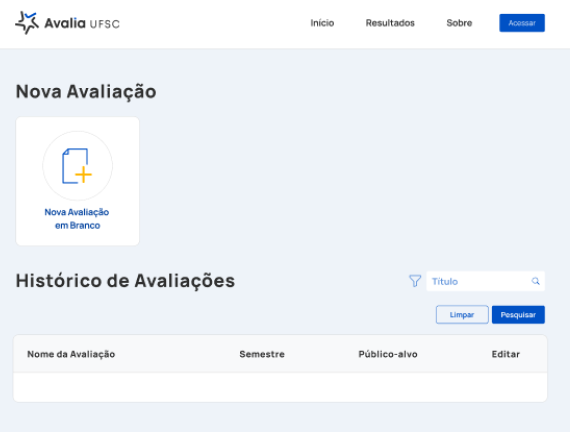Open the Sobre menu item
570x432 pixels.
click(459, 23)
